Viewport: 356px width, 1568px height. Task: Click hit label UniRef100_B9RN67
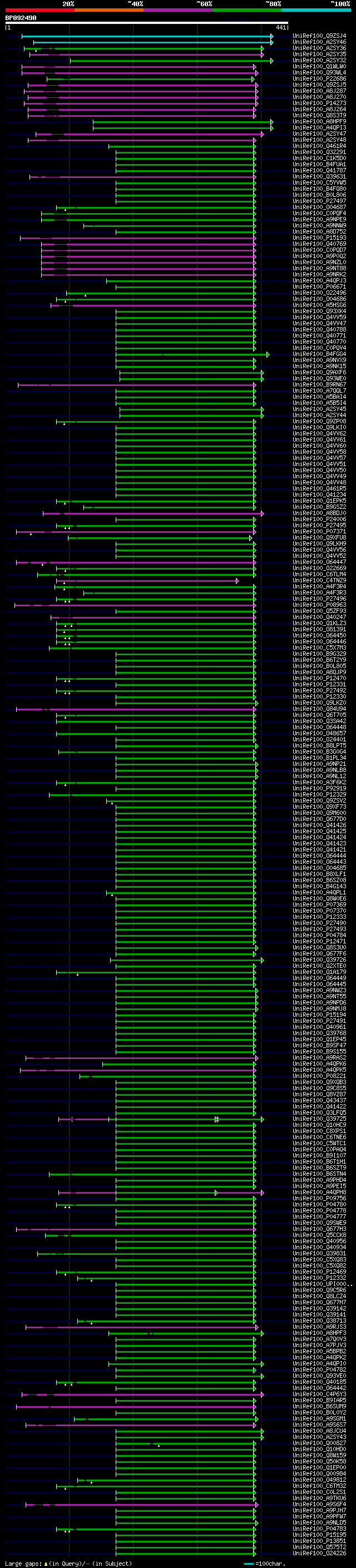(x=319, y=385)
